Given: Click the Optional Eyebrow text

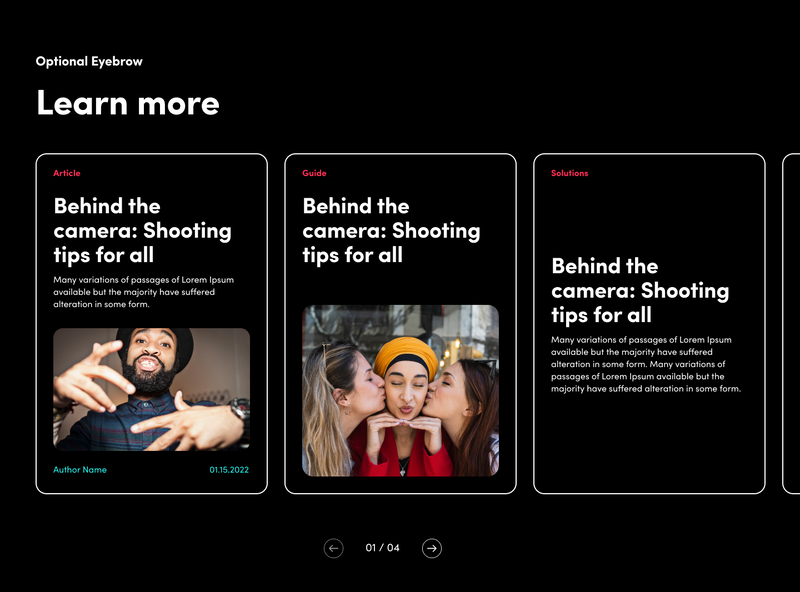Looking at the screenshot, I should [89, 61].
